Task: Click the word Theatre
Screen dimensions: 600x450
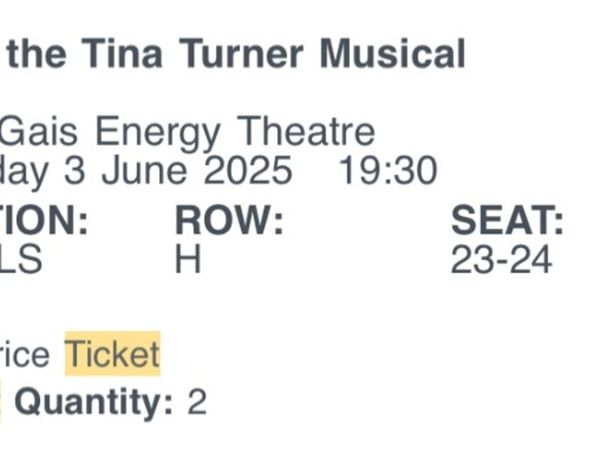Action: 306,131
